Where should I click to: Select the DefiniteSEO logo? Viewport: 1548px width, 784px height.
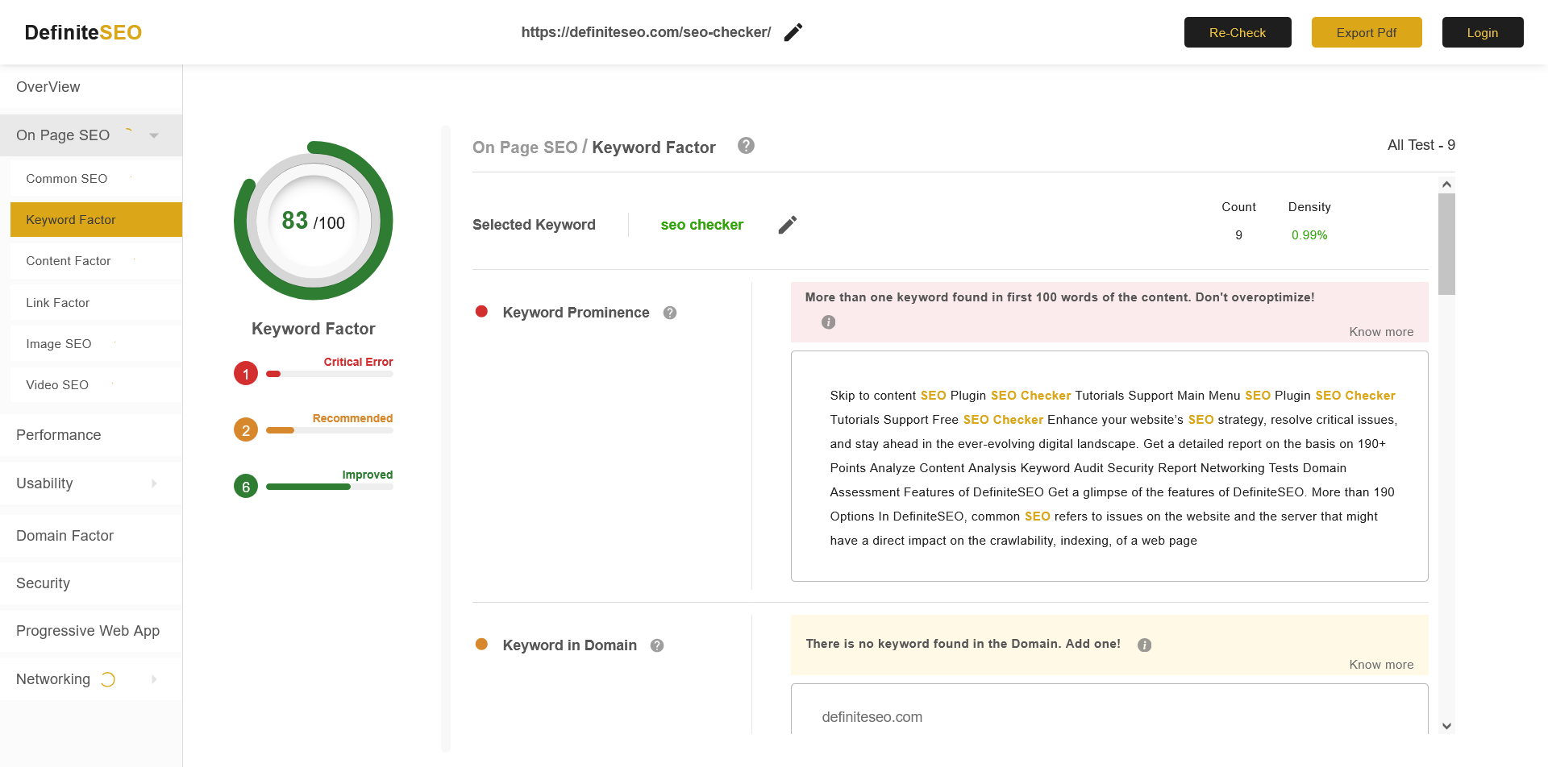coord(81,32)
